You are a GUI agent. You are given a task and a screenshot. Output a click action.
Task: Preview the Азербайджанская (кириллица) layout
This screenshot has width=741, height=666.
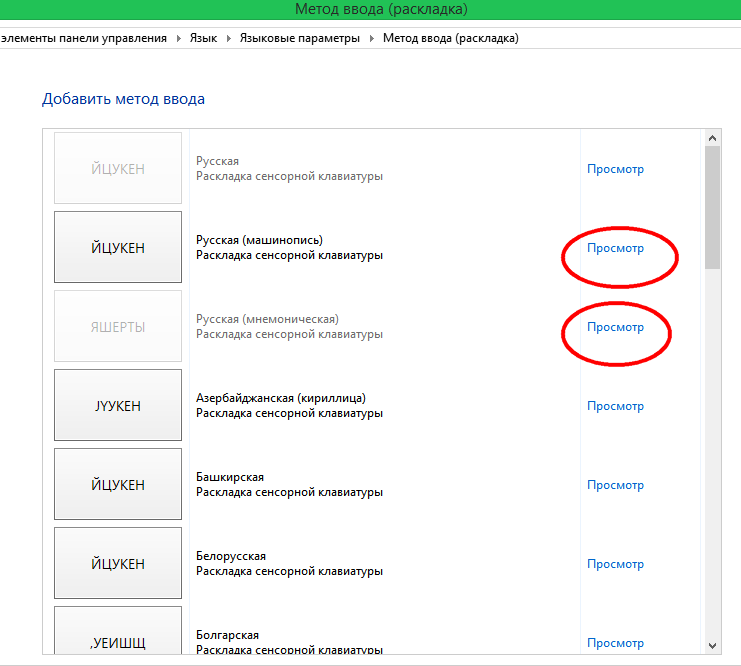coord(615,406)
